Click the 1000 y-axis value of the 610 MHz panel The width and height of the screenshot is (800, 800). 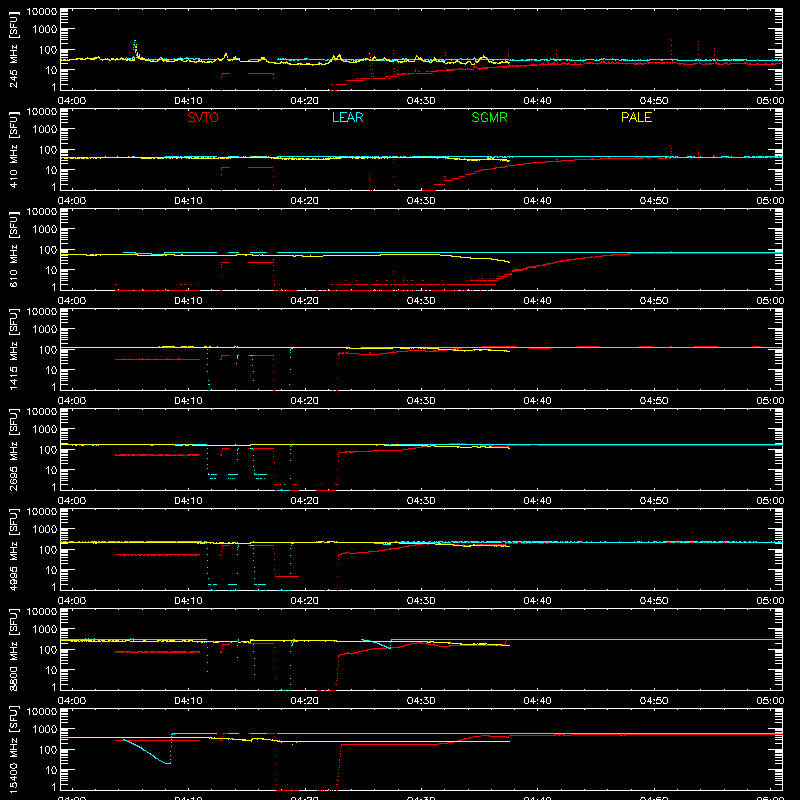coord(45,230)
